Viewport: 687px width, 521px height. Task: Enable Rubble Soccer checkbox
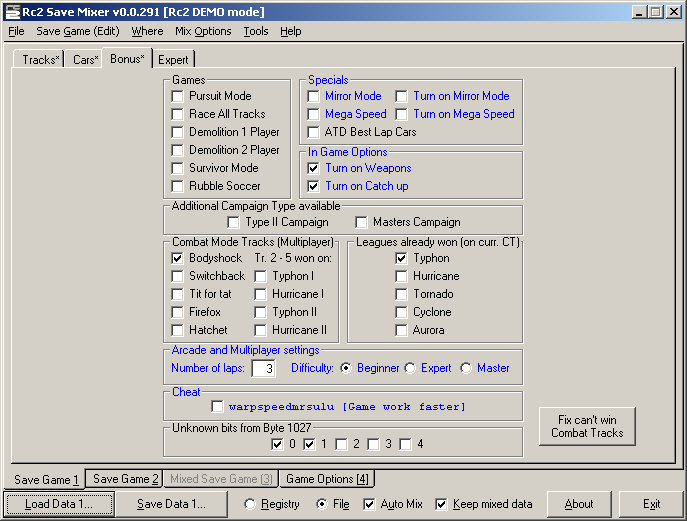coord(177,186)
